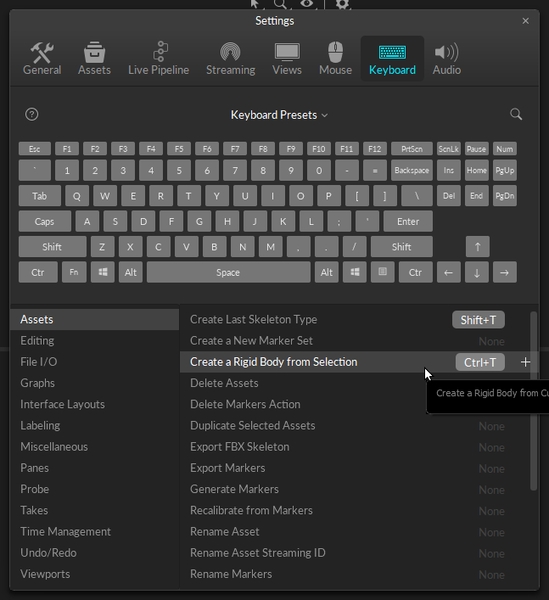The image size is (549, 600).
Task: Switch to Live Pipeline settings
Action: tap(158, 59)
